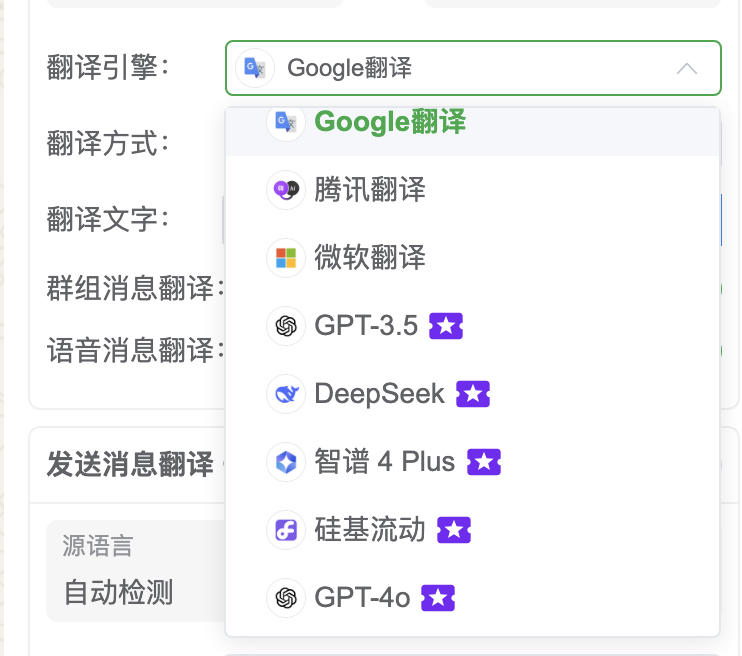Pick 硅基流动 from the engine list
The image size is (742, 656).
[472, 530]
